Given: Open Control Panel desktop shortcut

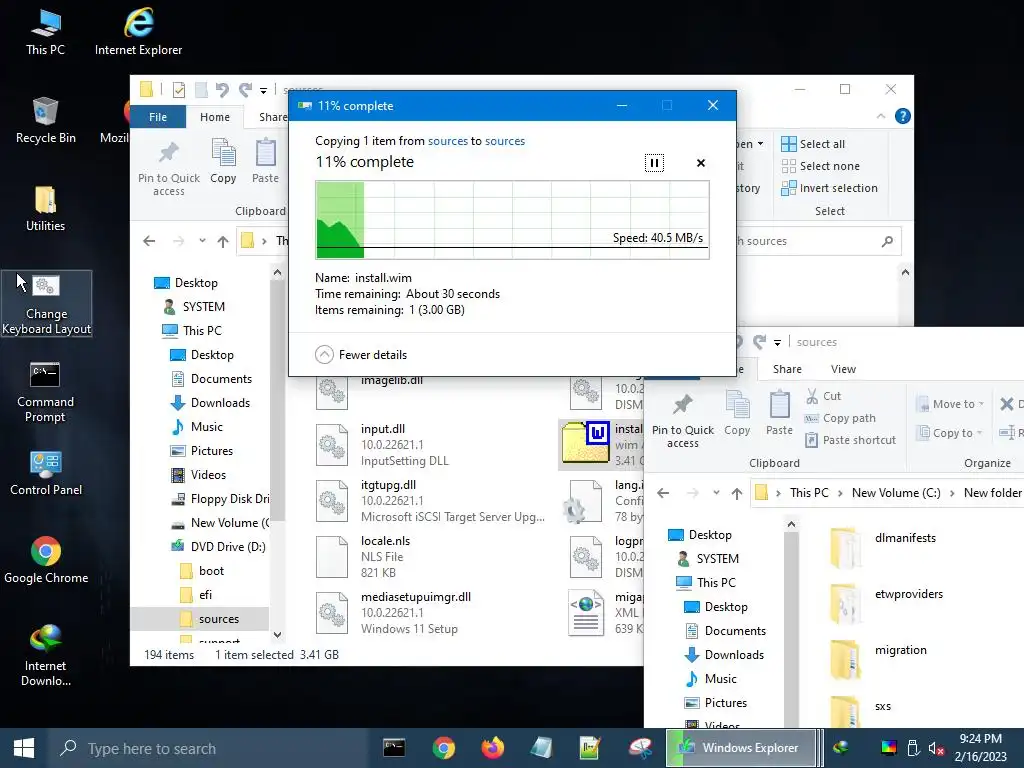Looking at the screenshot, I should coord(46,473).
